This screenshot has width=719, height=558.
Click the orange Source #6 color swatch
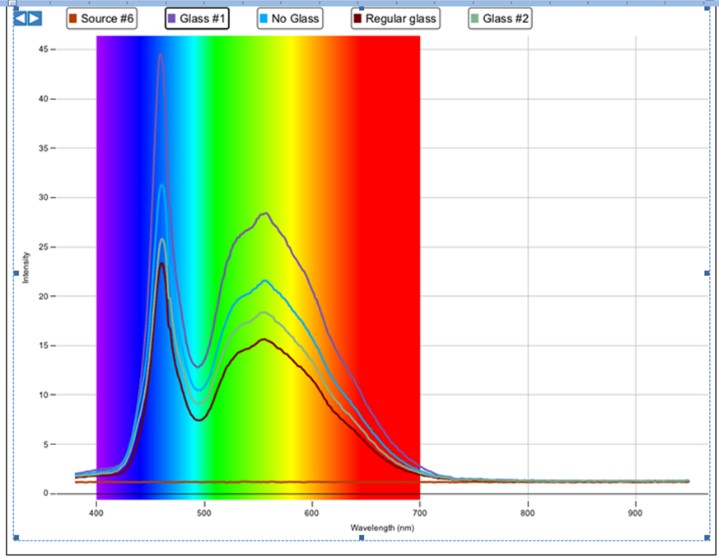72,19
